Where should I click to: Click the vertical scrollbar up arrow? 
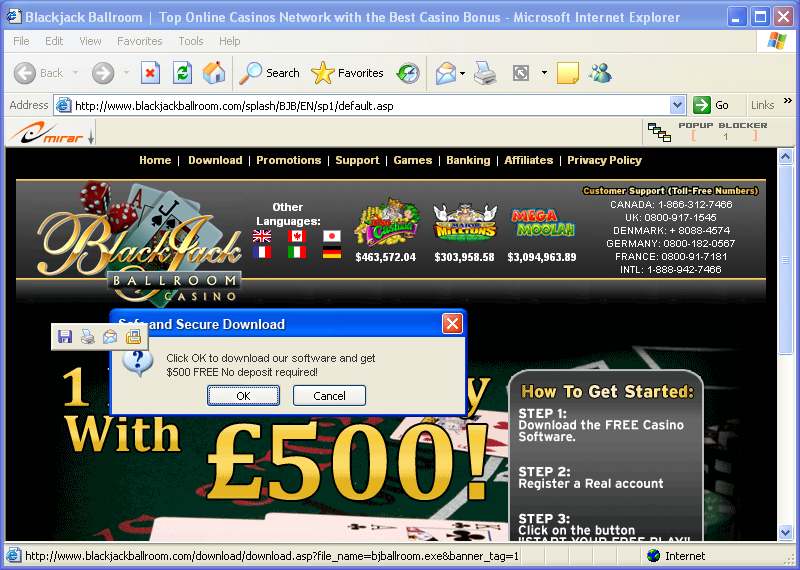786,156
